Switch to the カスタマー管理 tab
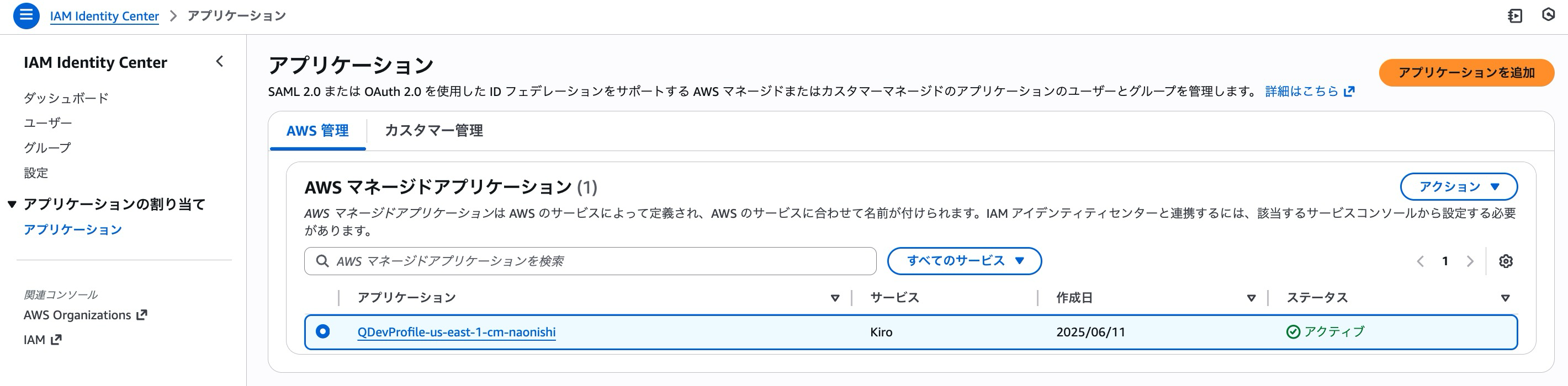1568x386 pixels. click(434, 131)
